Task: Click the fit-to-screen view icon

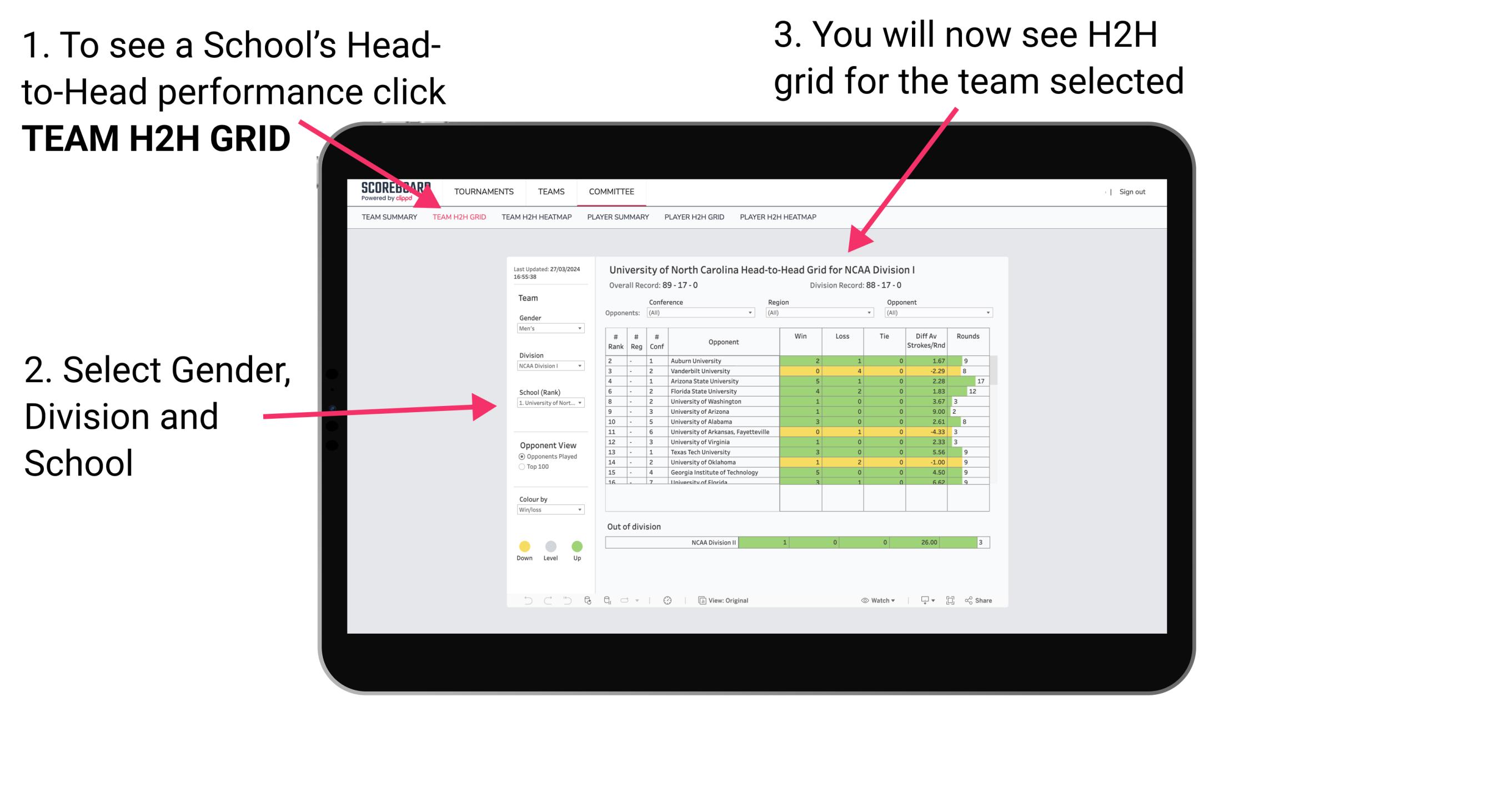Action: (950, 600)
